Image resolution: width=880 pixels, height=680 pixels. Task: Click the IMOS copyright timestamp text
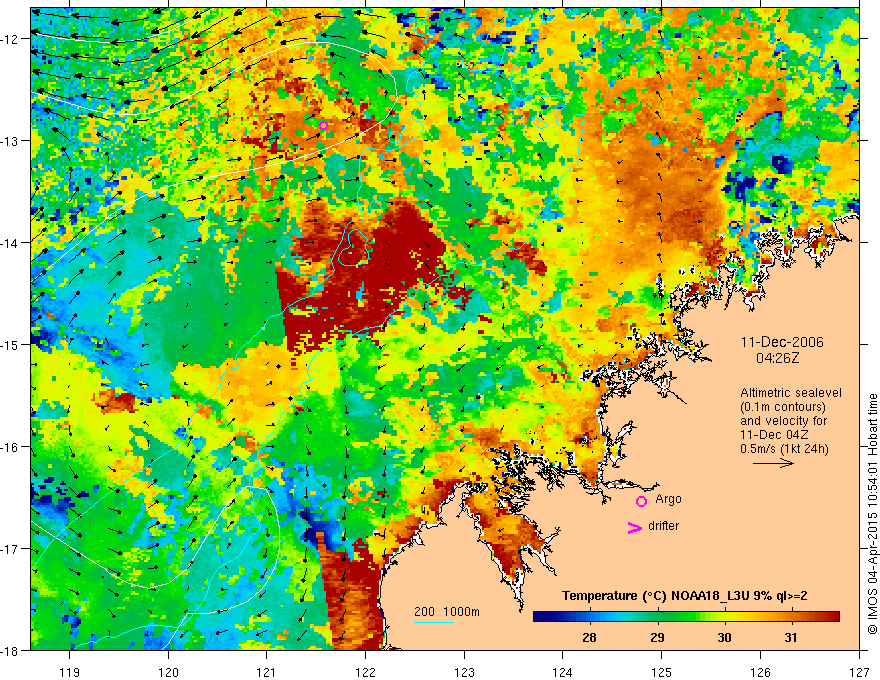click(872, 514)
